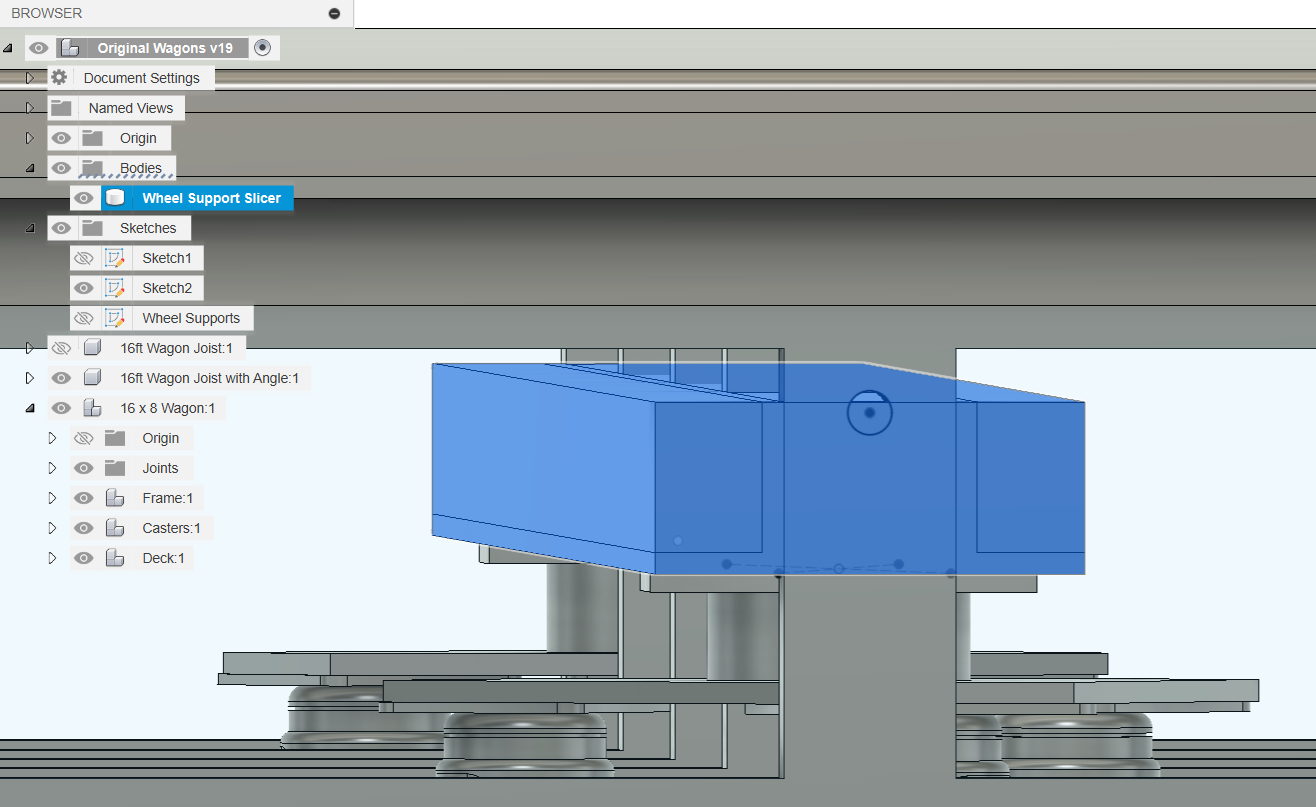Expand the Joints folder

coord(52,467)
